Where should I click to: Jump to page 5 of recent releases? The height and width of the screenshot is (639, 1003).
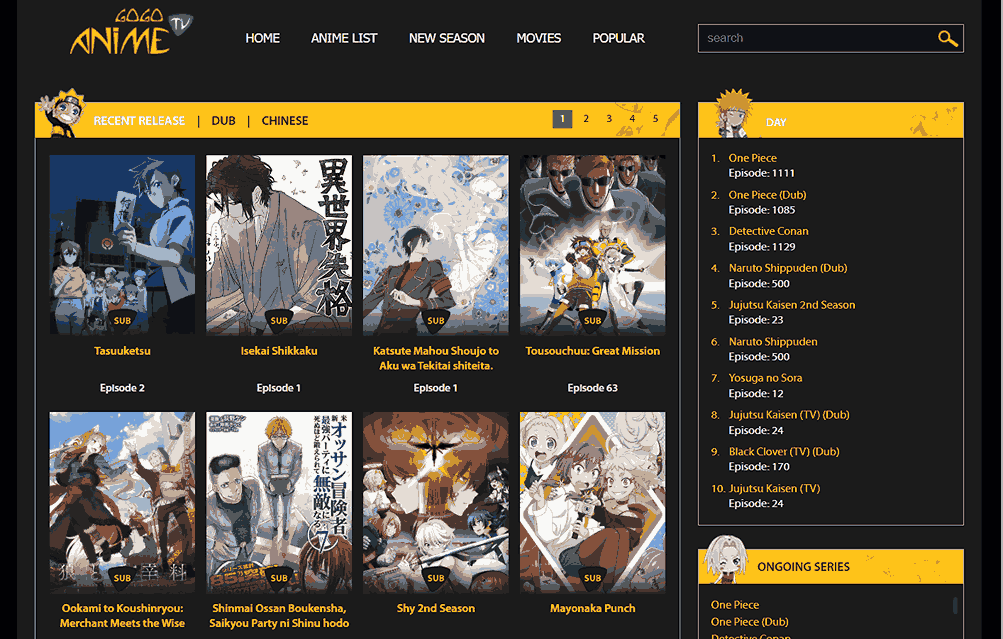(656, 119)
